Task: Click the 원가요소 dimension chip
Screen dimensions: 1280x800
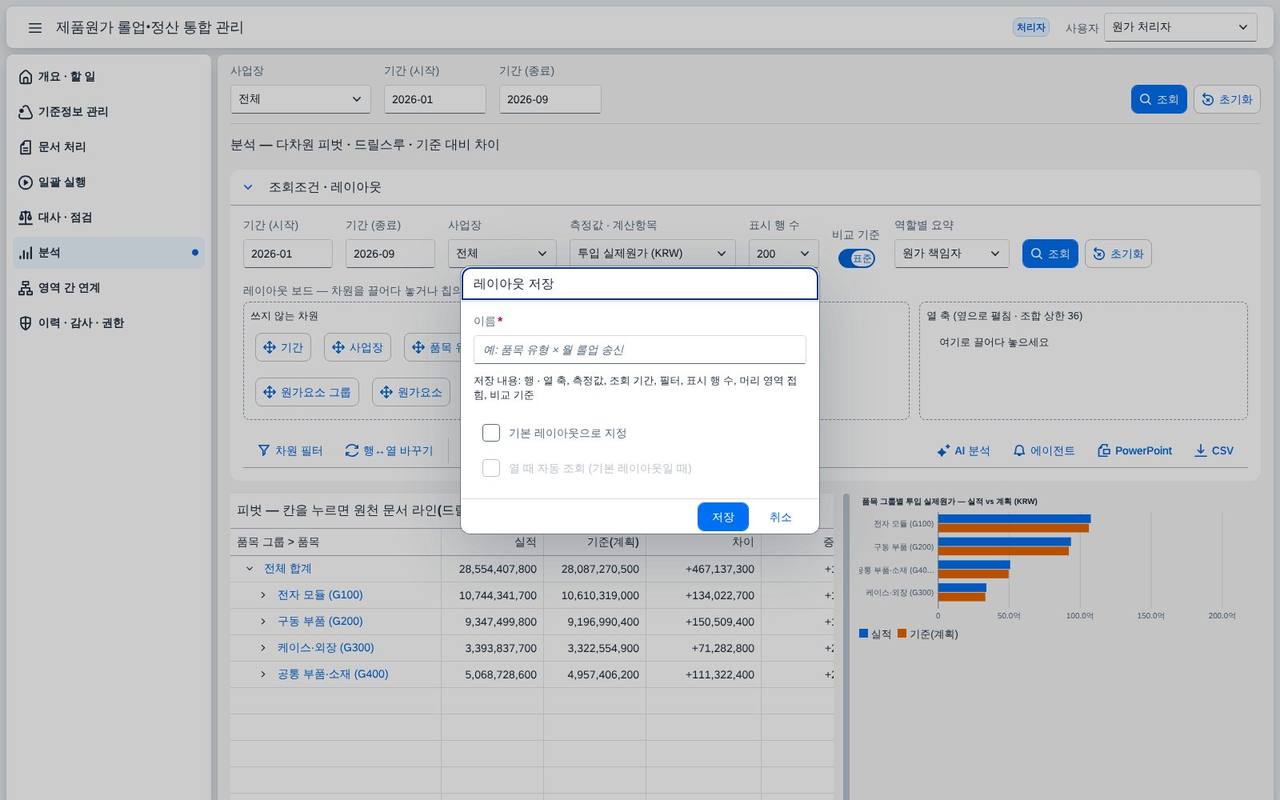Action: point(411,392)
